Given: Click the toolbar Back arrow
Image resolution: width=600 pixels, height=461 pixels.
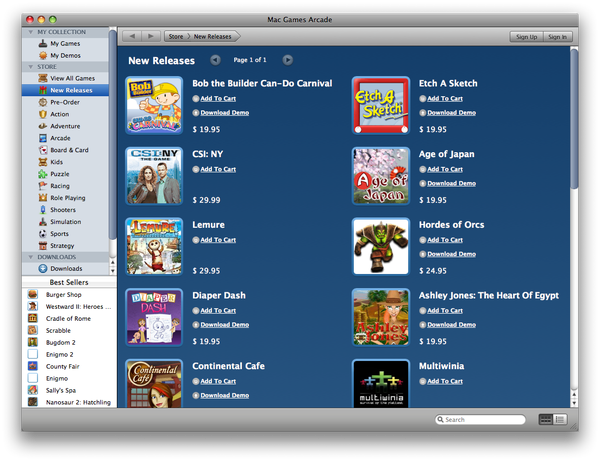Looking at the screenshot, I should coord(132,36).
